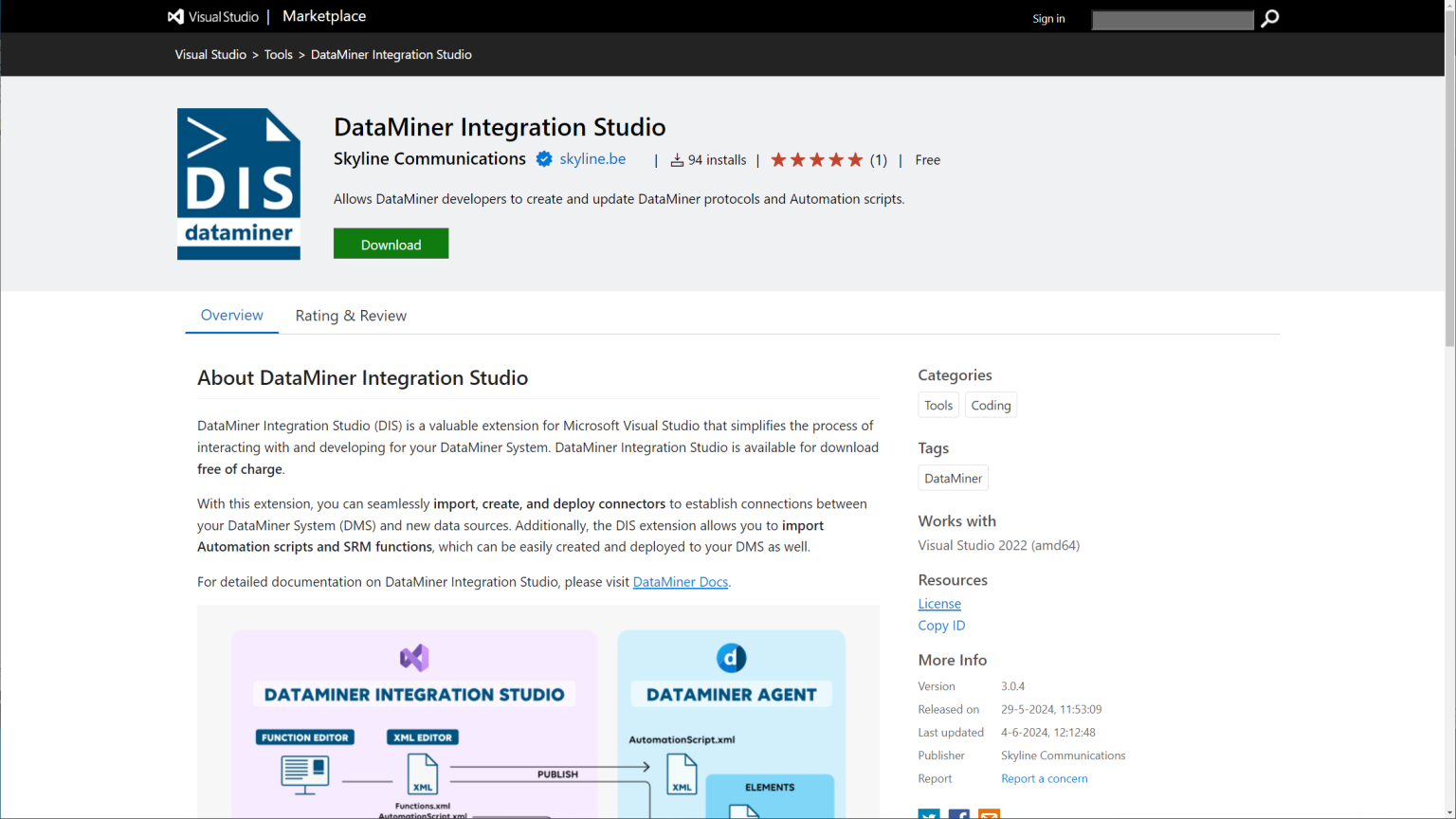The width and height of the screenshot is (1456, 819).
Task: Share the extension on Twitter
Action: [x=929, y=815]
